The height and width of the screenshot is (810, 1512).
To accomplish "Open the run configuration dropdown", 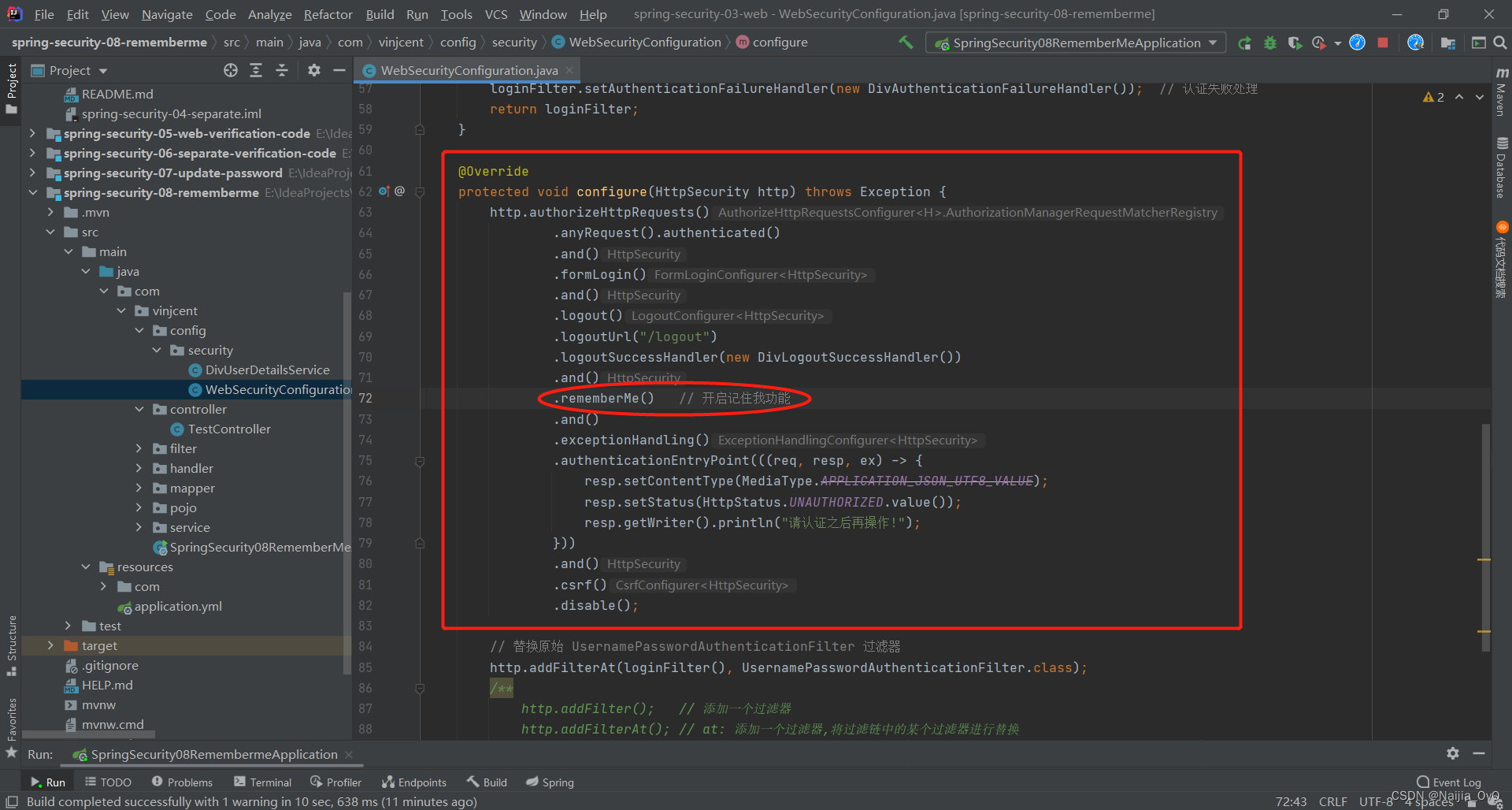I will tap(1076, 43).
